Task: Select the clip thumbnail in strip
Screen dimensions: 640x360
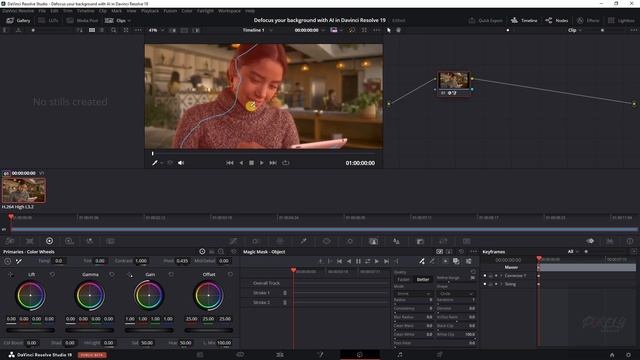Action: coord(24,190)
